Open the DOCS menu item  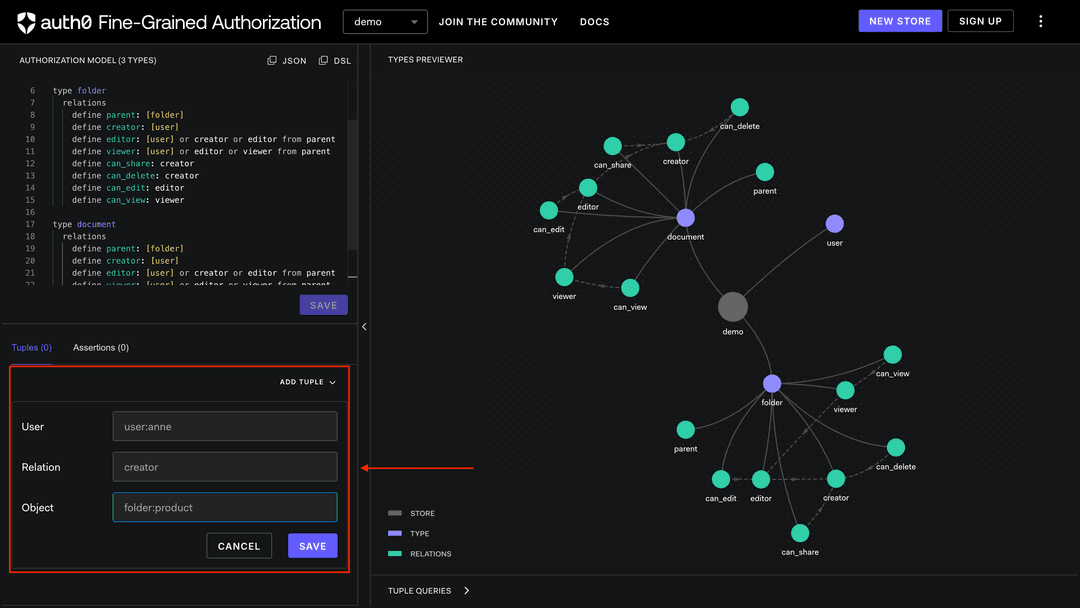click(594, 21)
